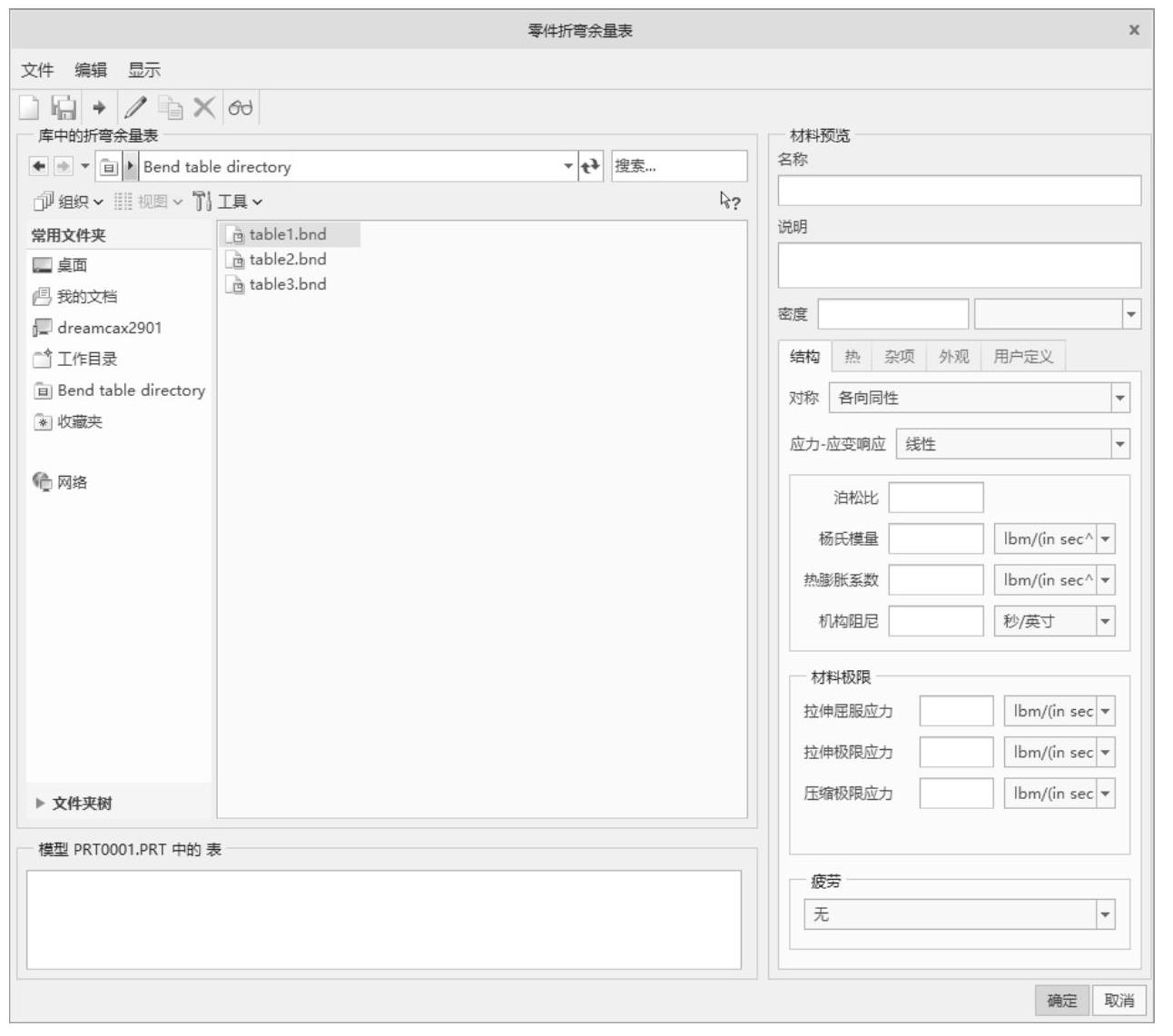The height and width of the screenshot is (1036, 1173).
Task: Navigate back with the left arrow
Action: (38, 166)
